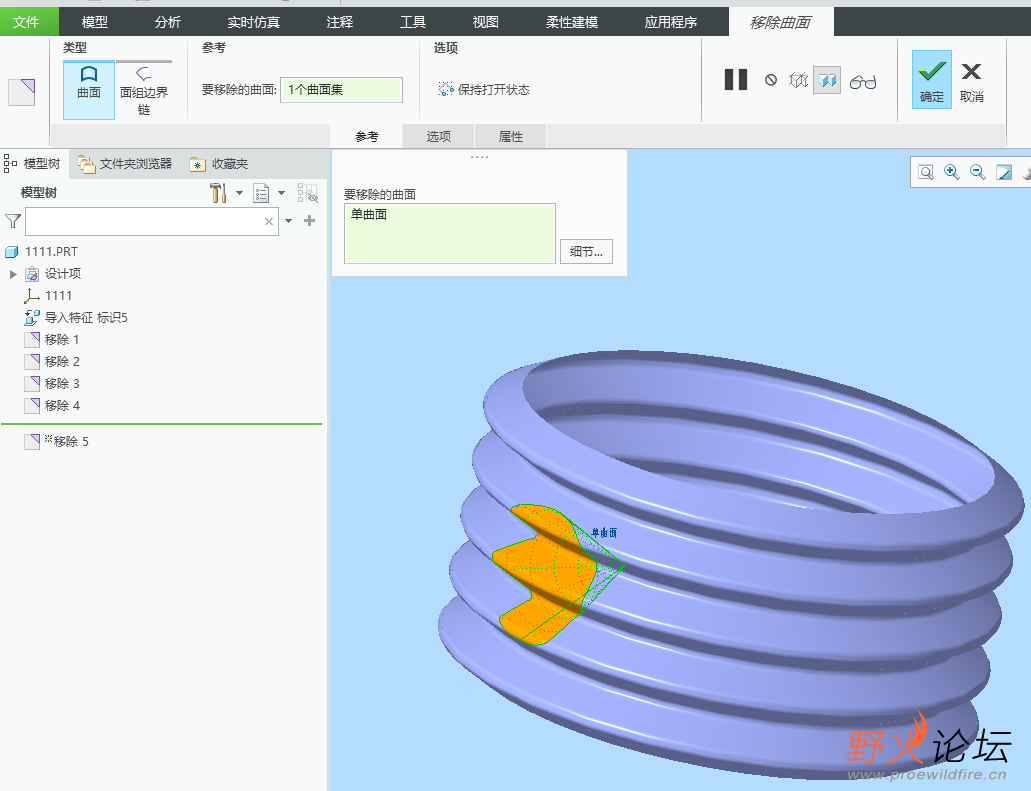
Task: Click the zoom in icon
Action: 951,172
